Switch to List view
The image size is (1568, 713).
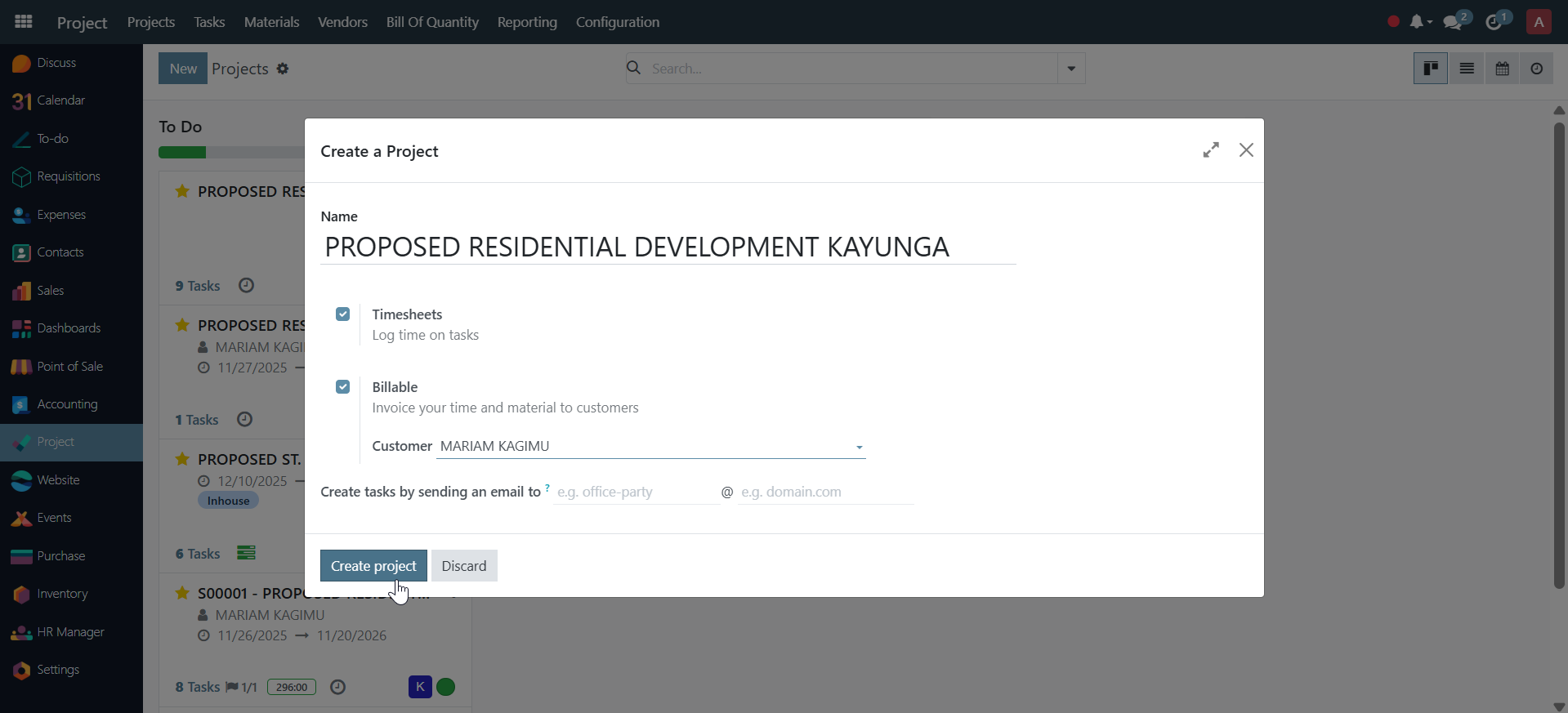1467,69
